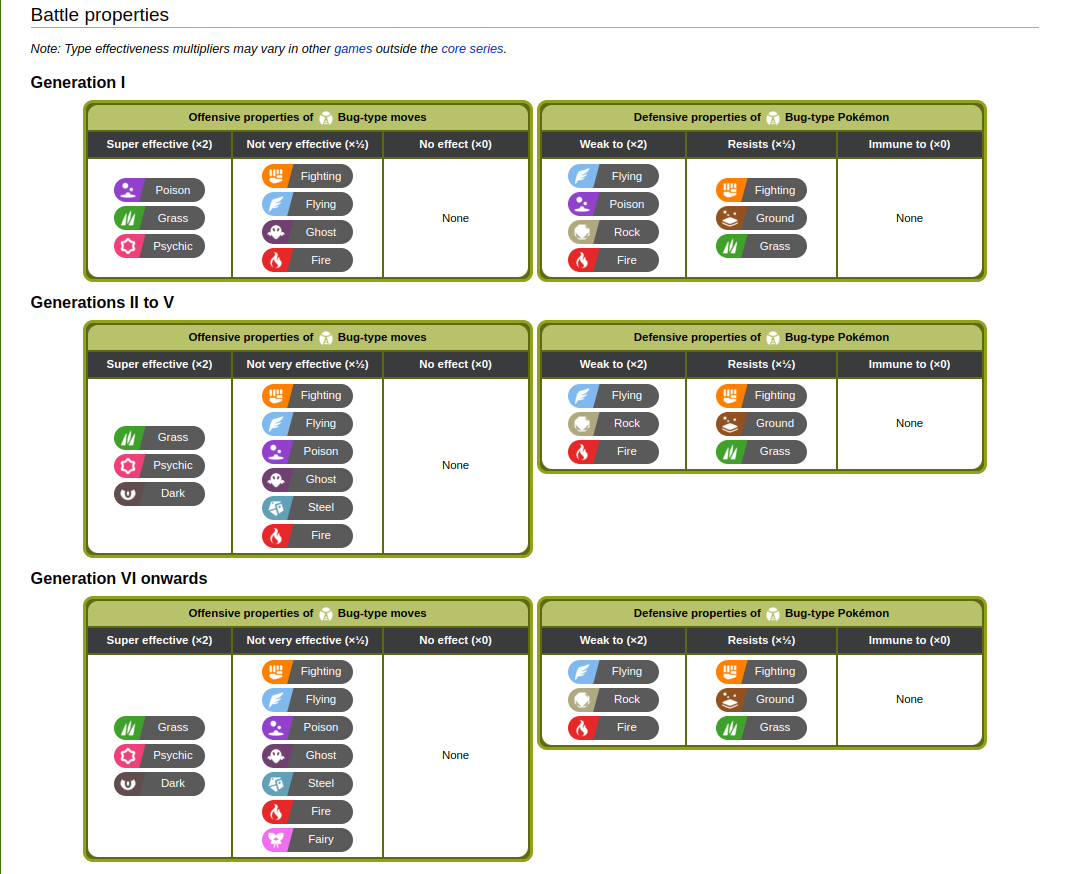
Task: Click Poison in Generation I Weak to column
Action: click(x=613, y=204)
